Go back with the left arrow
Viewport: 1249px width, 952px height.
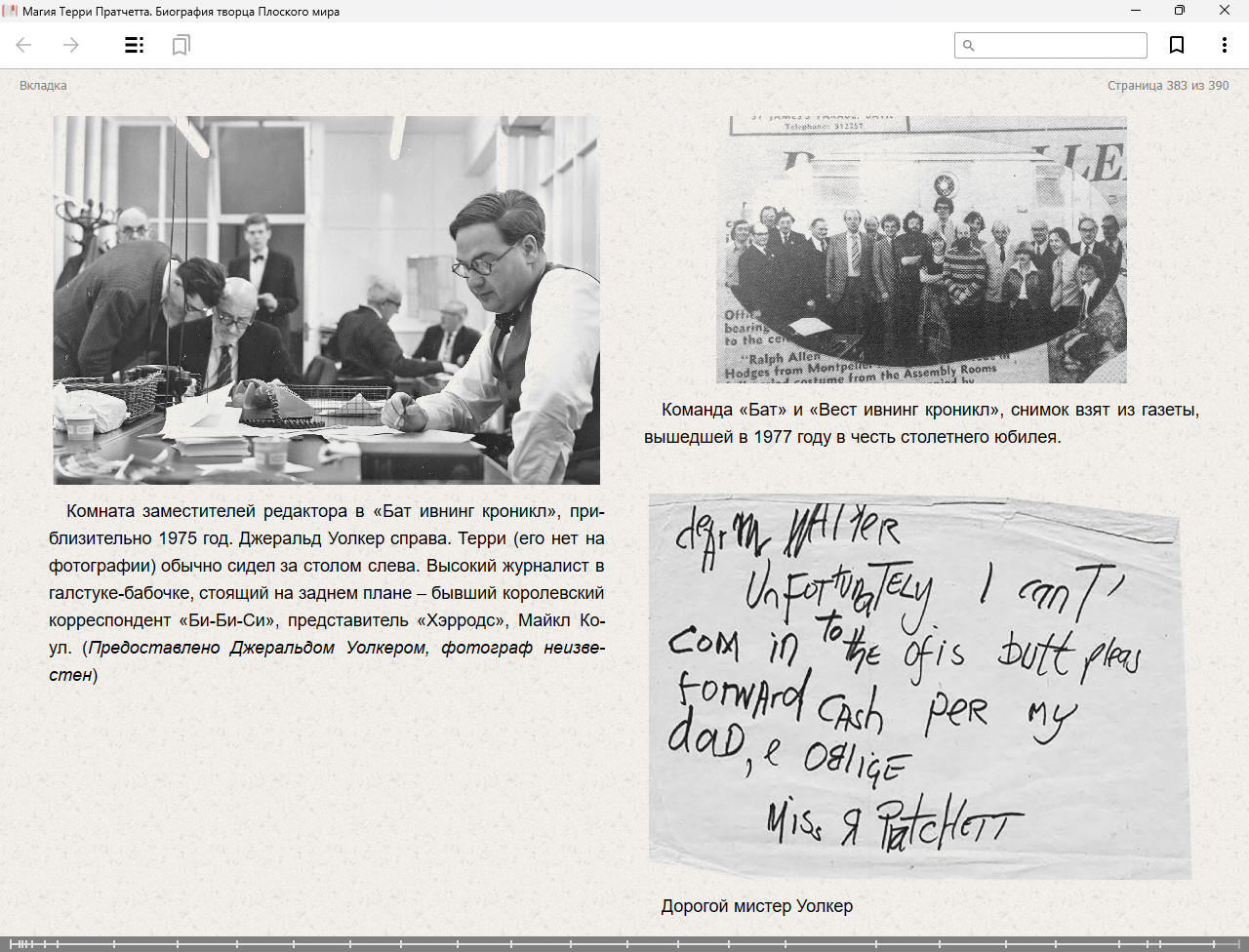click(x=24, y=45)
